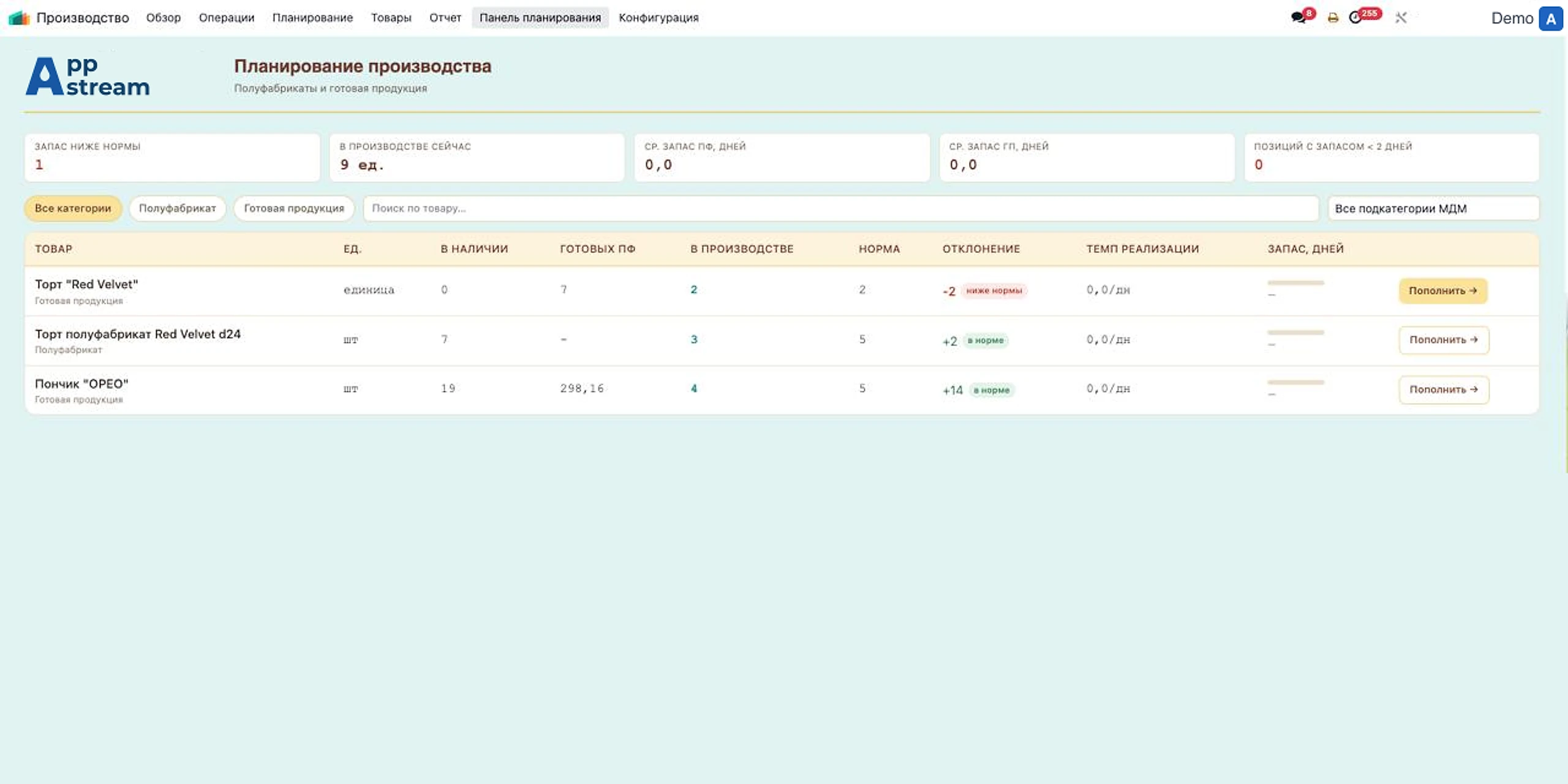Open the Планирование menu
1568x784 pixels.
pos(312,18)
